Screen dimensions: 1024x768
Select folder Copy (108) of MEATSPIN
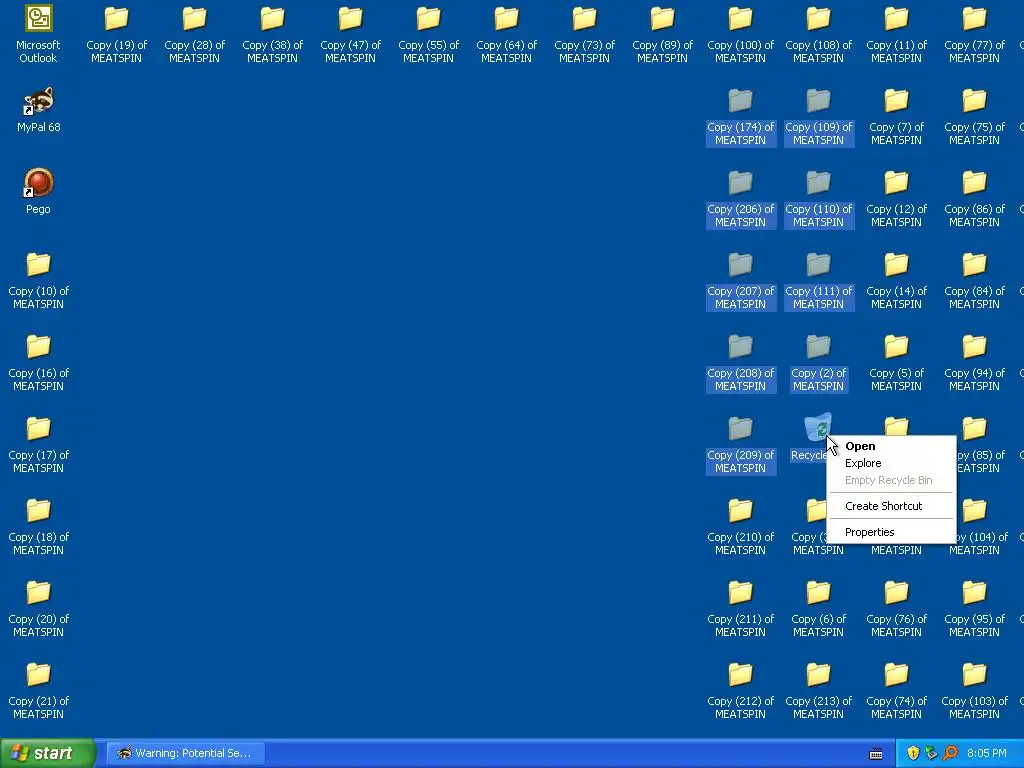818,34
